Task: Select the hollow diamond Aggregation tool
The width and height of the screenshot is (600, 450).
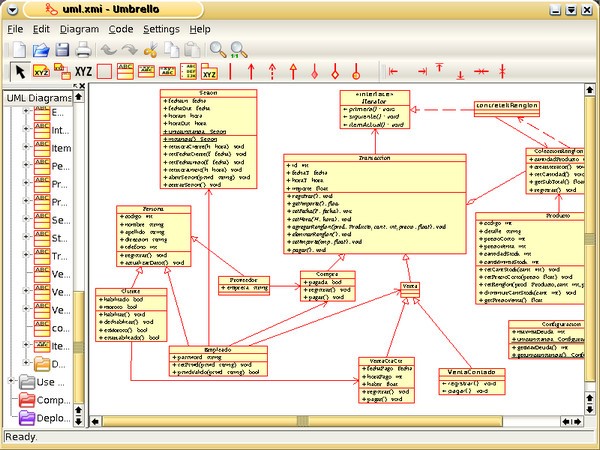Action: click(x=335, y=72)
